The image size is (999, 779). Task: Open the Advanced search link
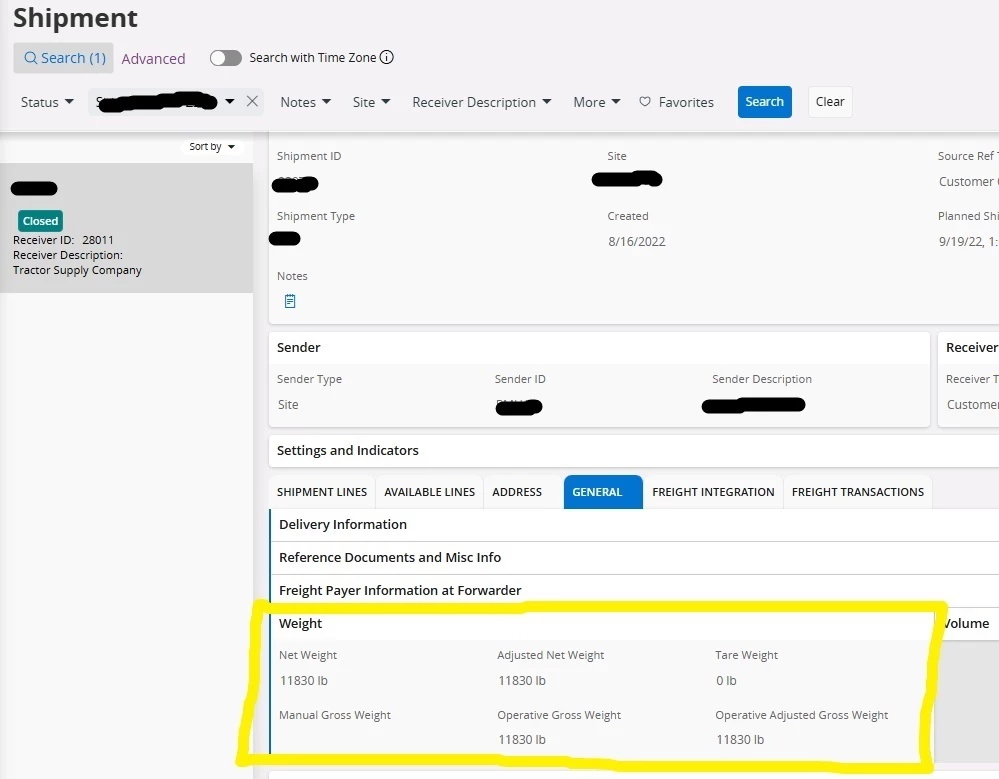pos(154,59)
